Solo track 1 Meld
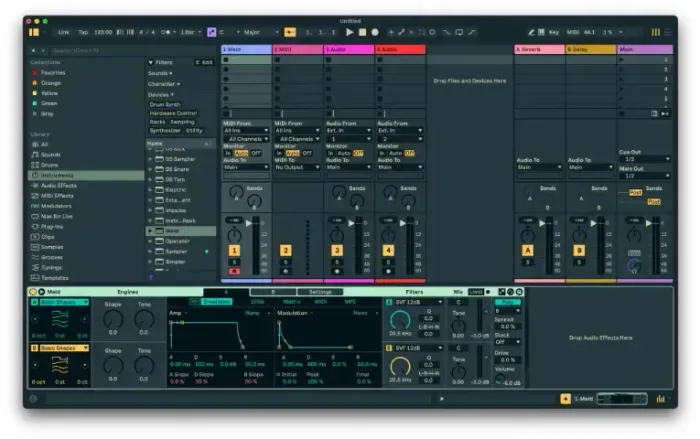 click(x=234, y=262)
